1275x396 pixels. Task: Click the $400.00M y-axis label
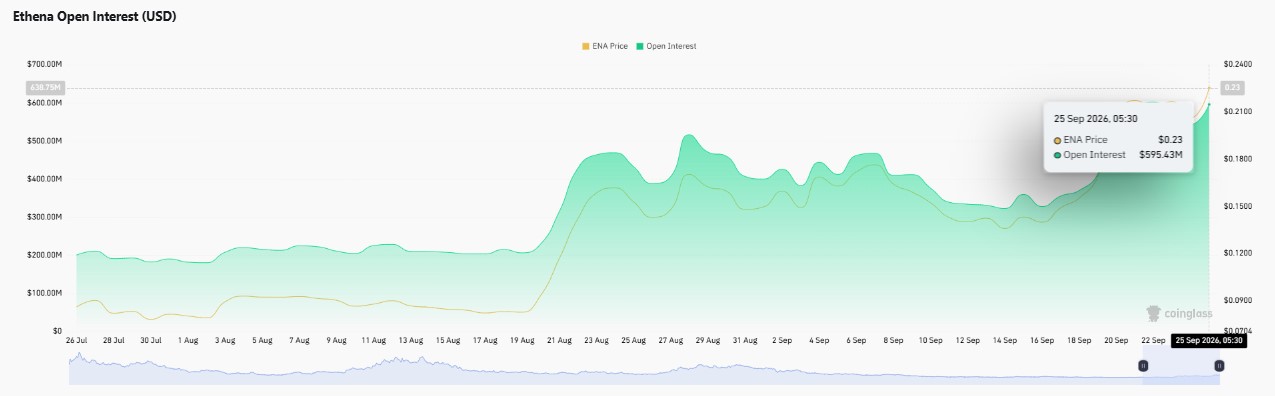pyautogui.click(x=44, y=178)
